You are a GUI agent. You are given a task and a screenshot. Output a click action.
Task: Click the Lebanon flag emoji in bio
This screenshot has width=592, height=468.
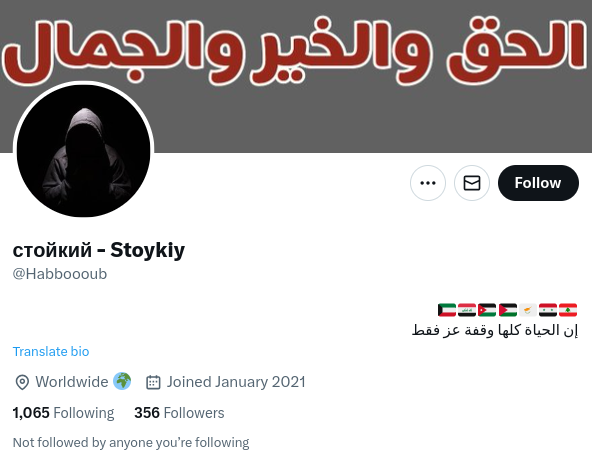568,310
